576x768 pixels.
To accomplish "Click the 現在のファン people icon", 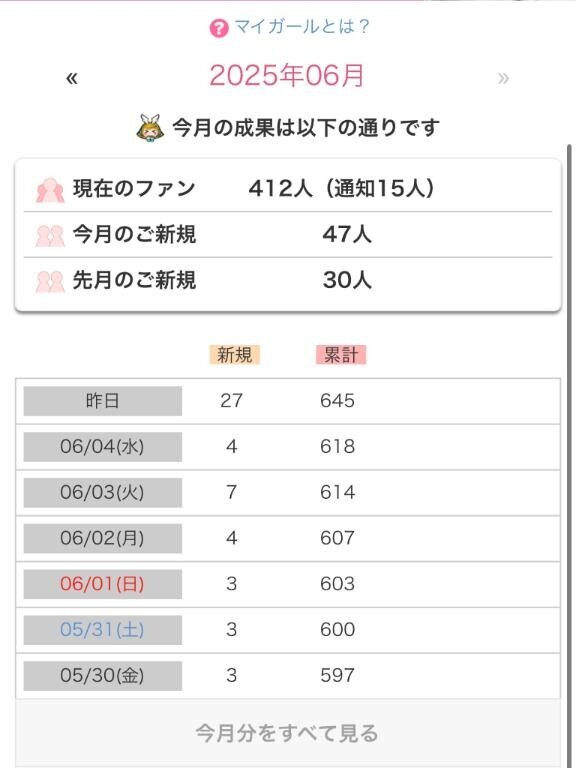I will click(50, 190).
